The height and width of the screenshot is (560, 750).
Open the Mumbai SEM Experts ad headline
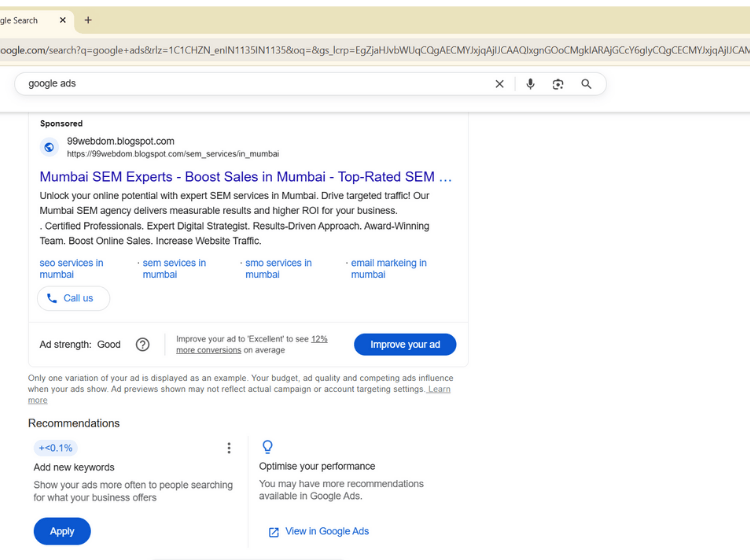[245, 177]
